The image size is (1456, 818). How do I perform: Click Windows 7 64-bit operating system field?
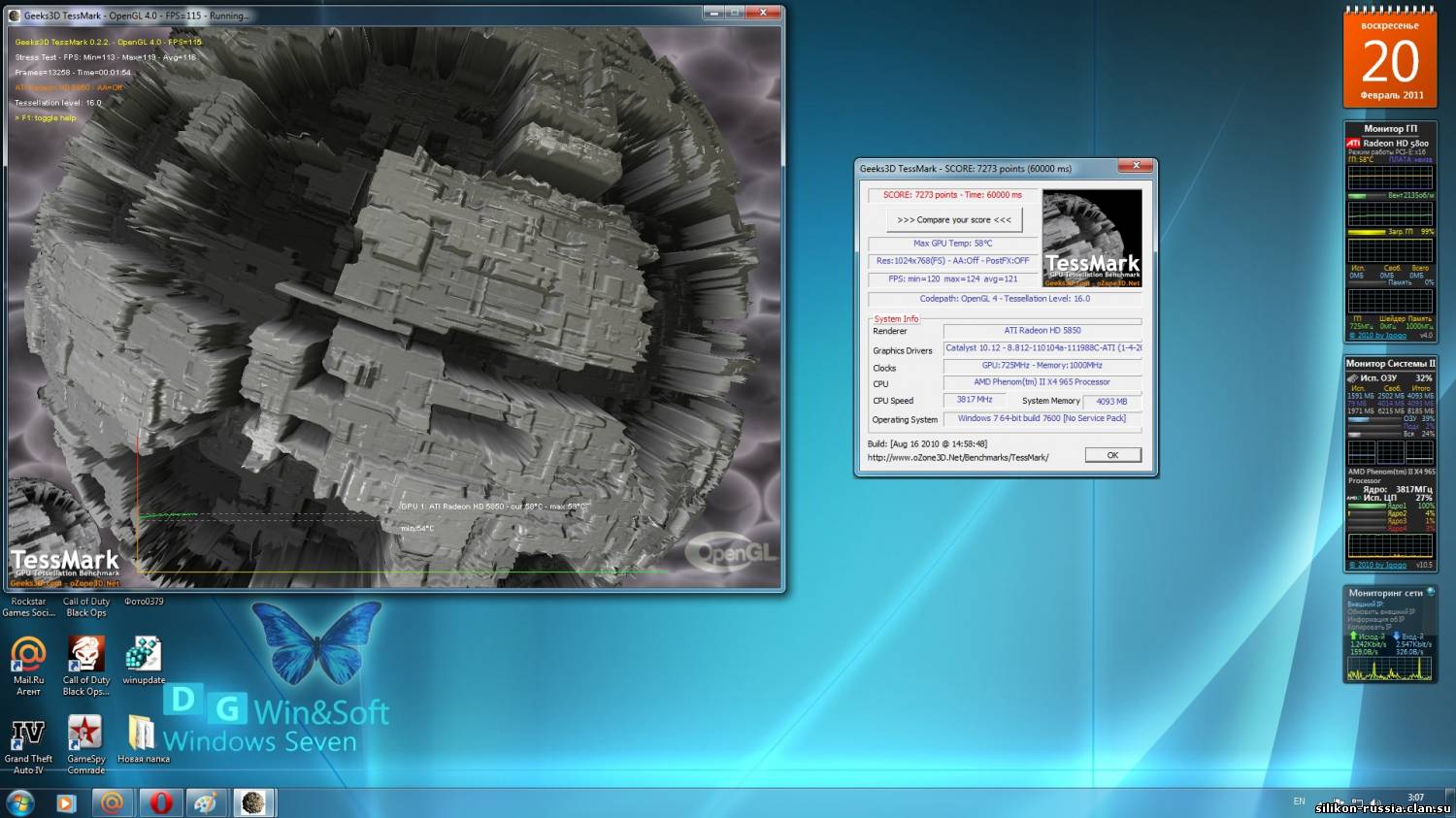coord(1042,419)
